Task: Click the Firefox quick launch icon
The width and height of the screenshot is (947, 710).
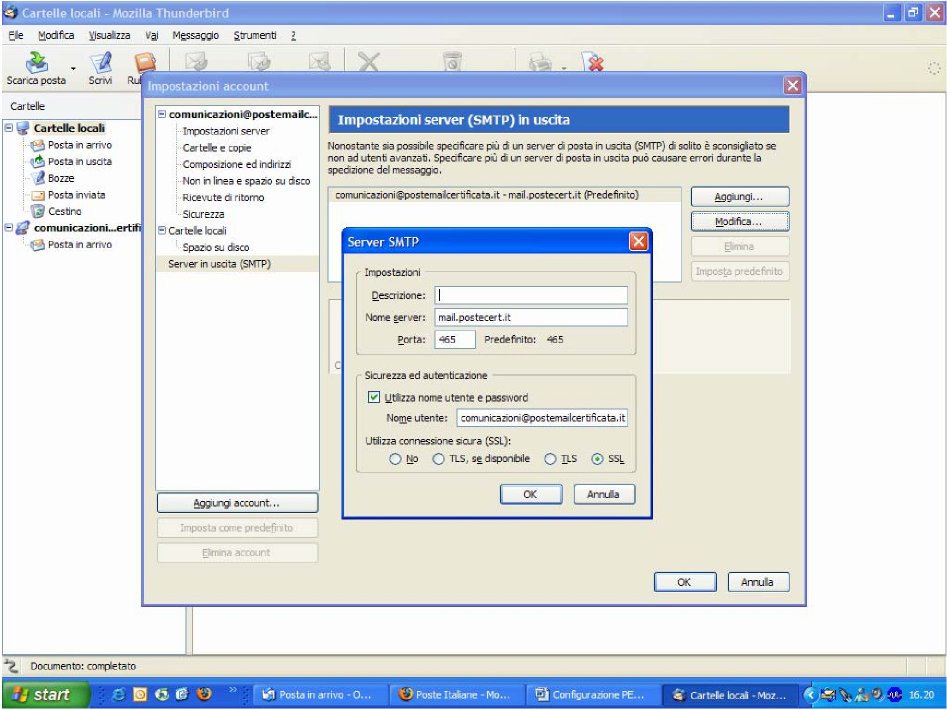Action: tap(204, 694)
